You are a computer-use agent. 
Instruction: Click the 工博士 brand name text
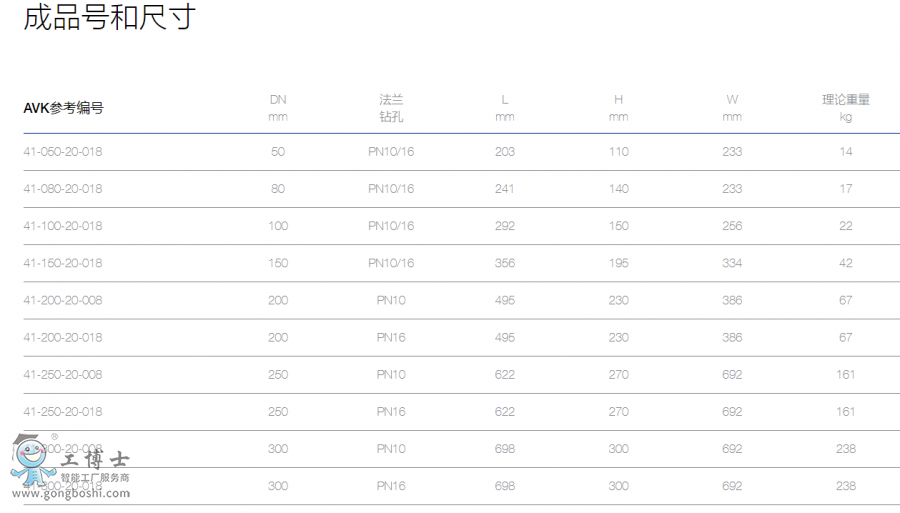coord(97,461)
